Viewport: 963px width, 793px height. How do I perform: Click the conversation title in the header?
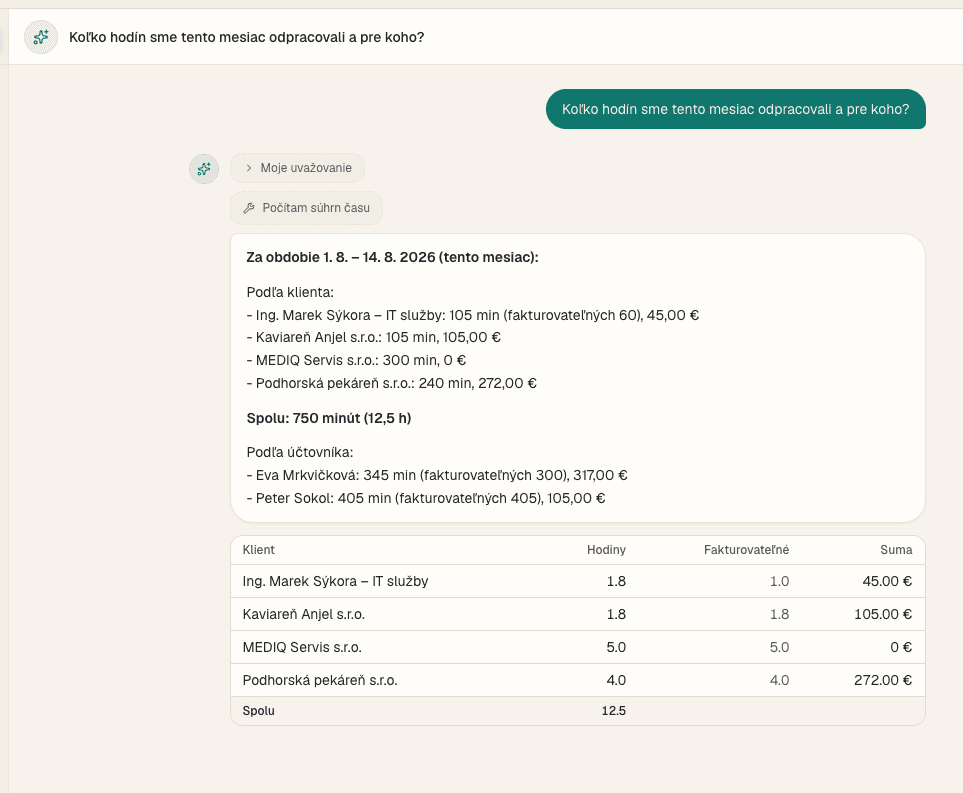point(246,37)
